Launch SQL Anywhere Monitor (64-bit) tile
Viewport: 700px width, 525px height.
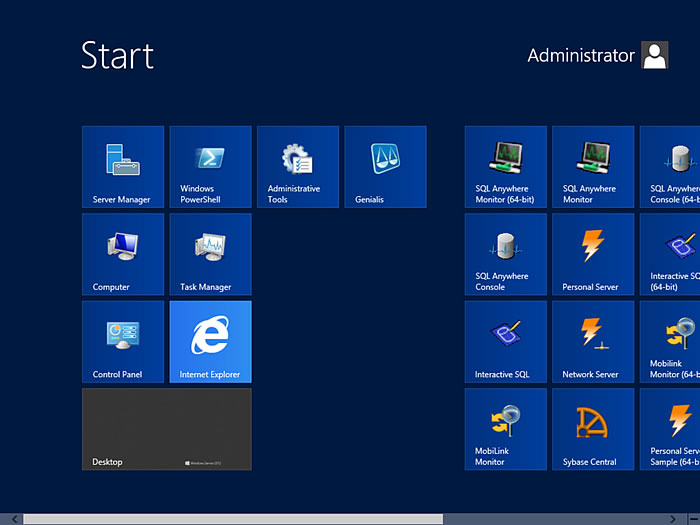tap(505, 167)
